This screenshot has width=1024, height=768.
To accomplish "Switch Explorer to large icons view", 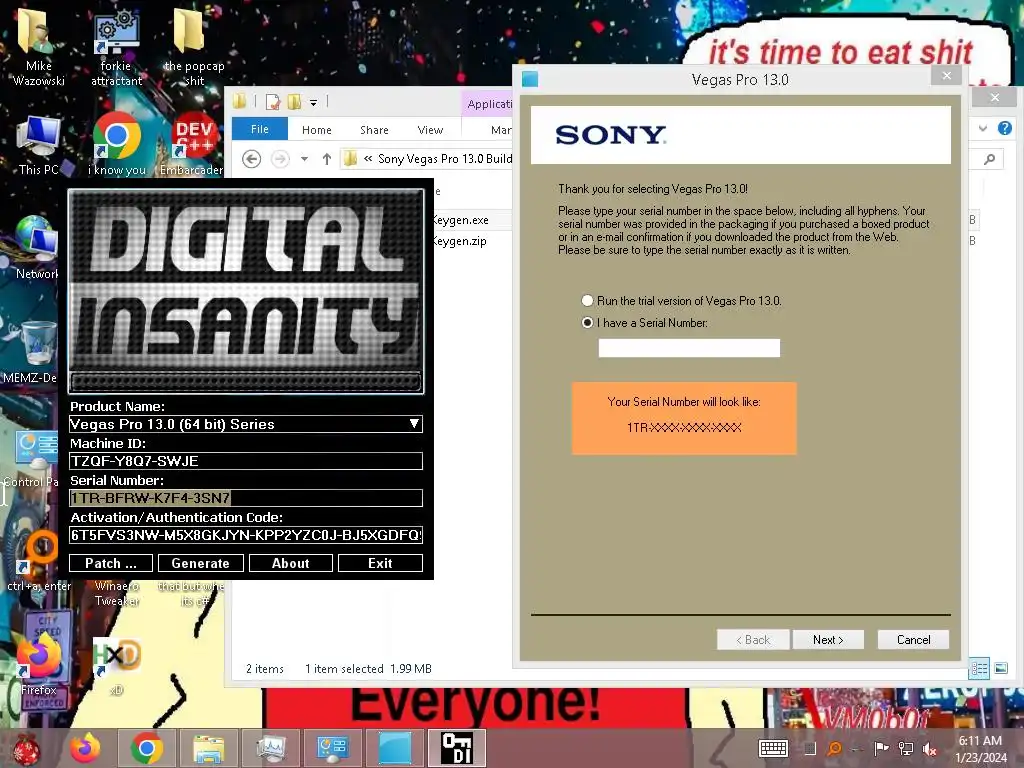I will [x=1000, y=668].
